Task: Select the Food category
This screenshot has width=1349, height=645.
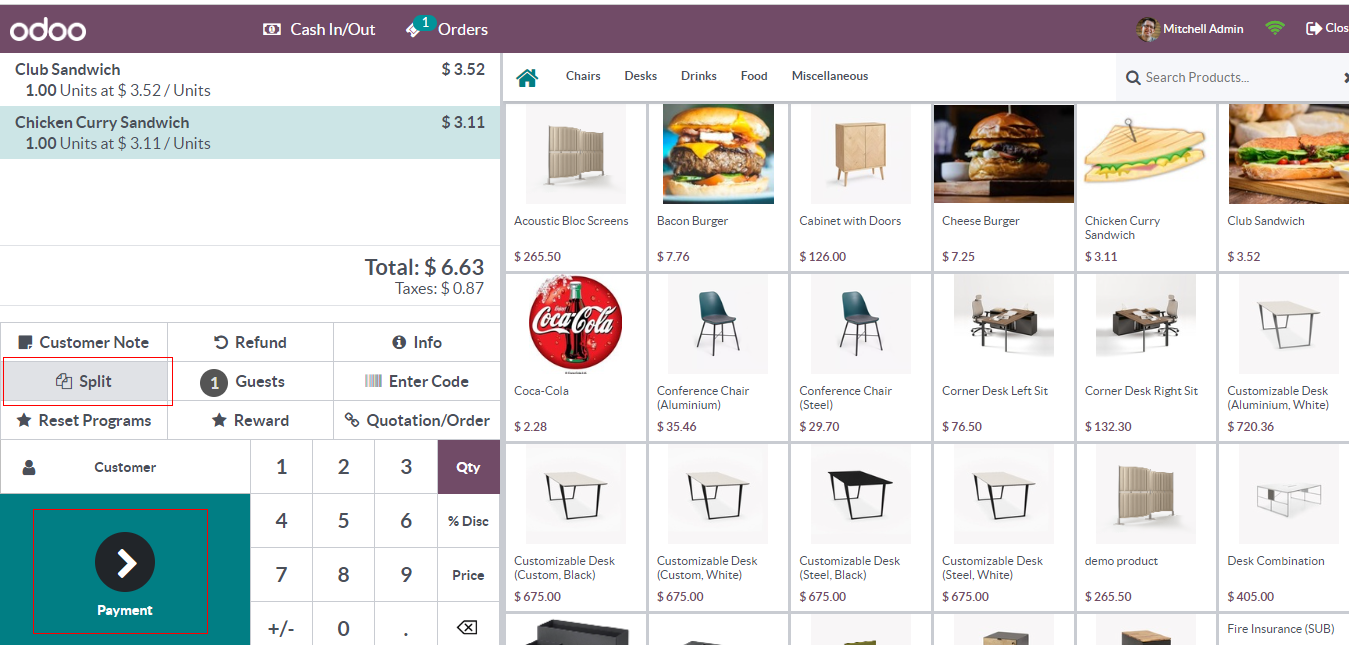Action: coord(754,76)
